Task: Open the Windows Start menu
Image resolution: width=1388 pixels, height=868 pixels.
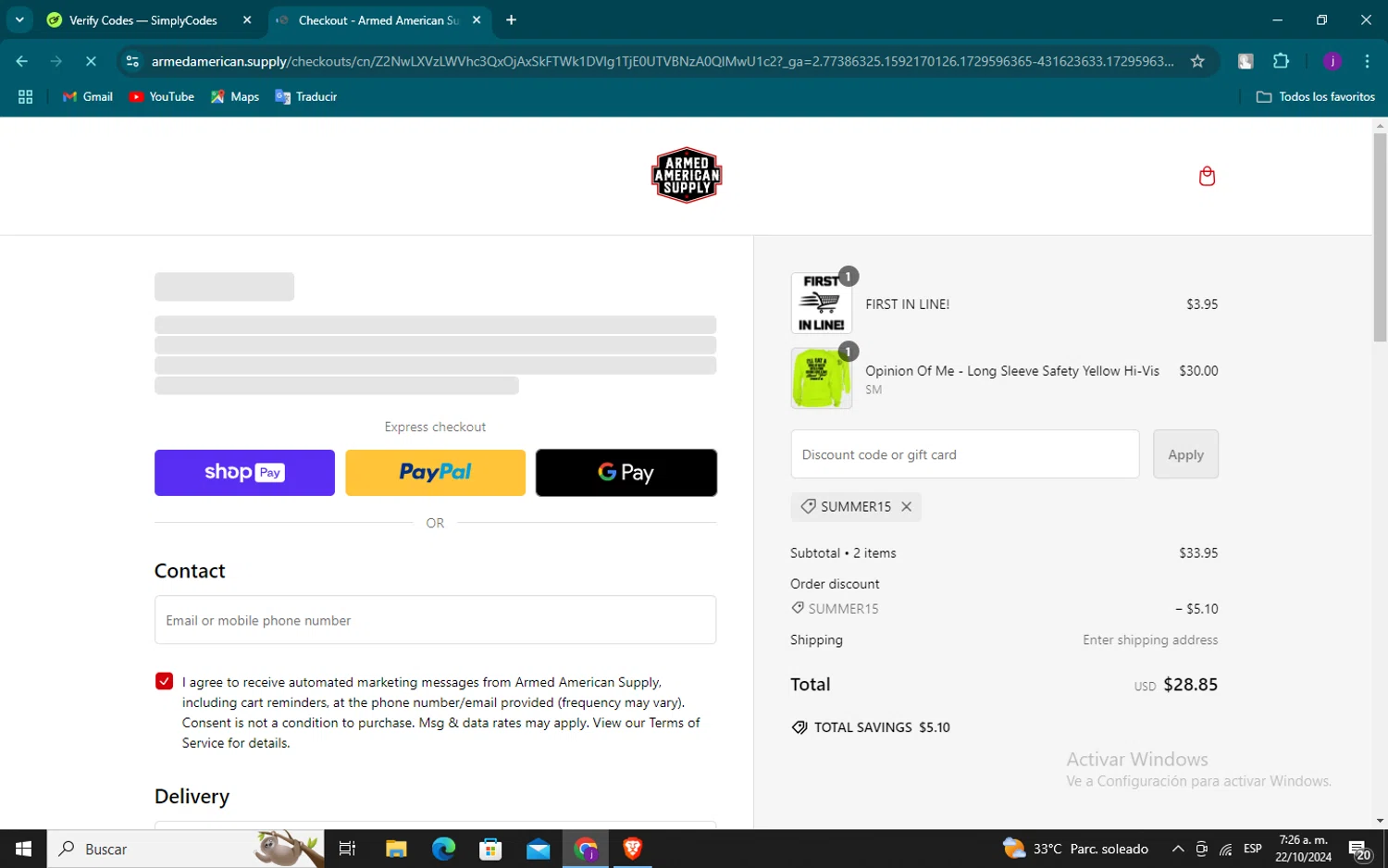Action: 23,849
